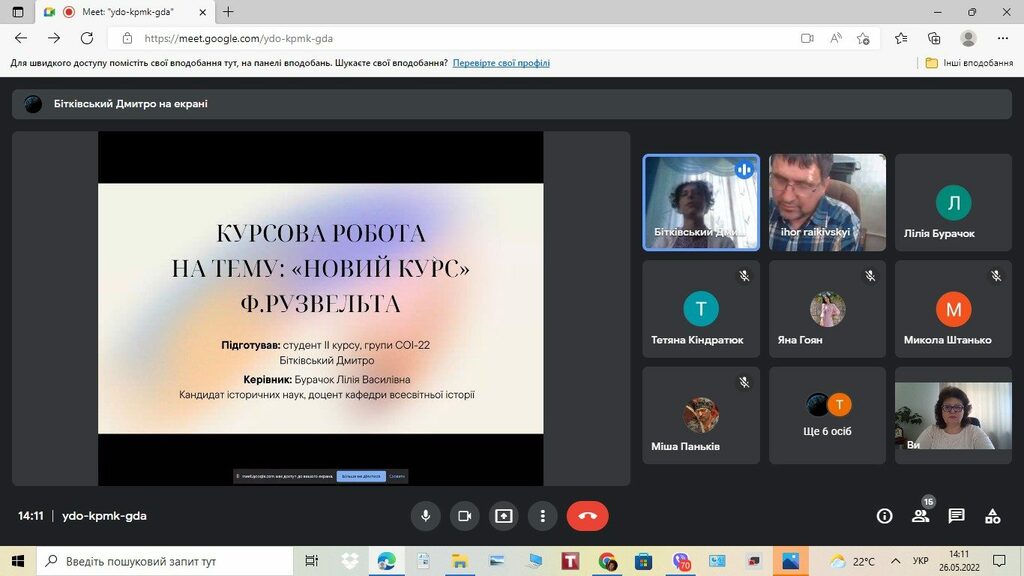Toggle the microphone button in Meet
The height and width of the screenshot is (576, 1024).
pyautogui.click(x=425, y=516)
